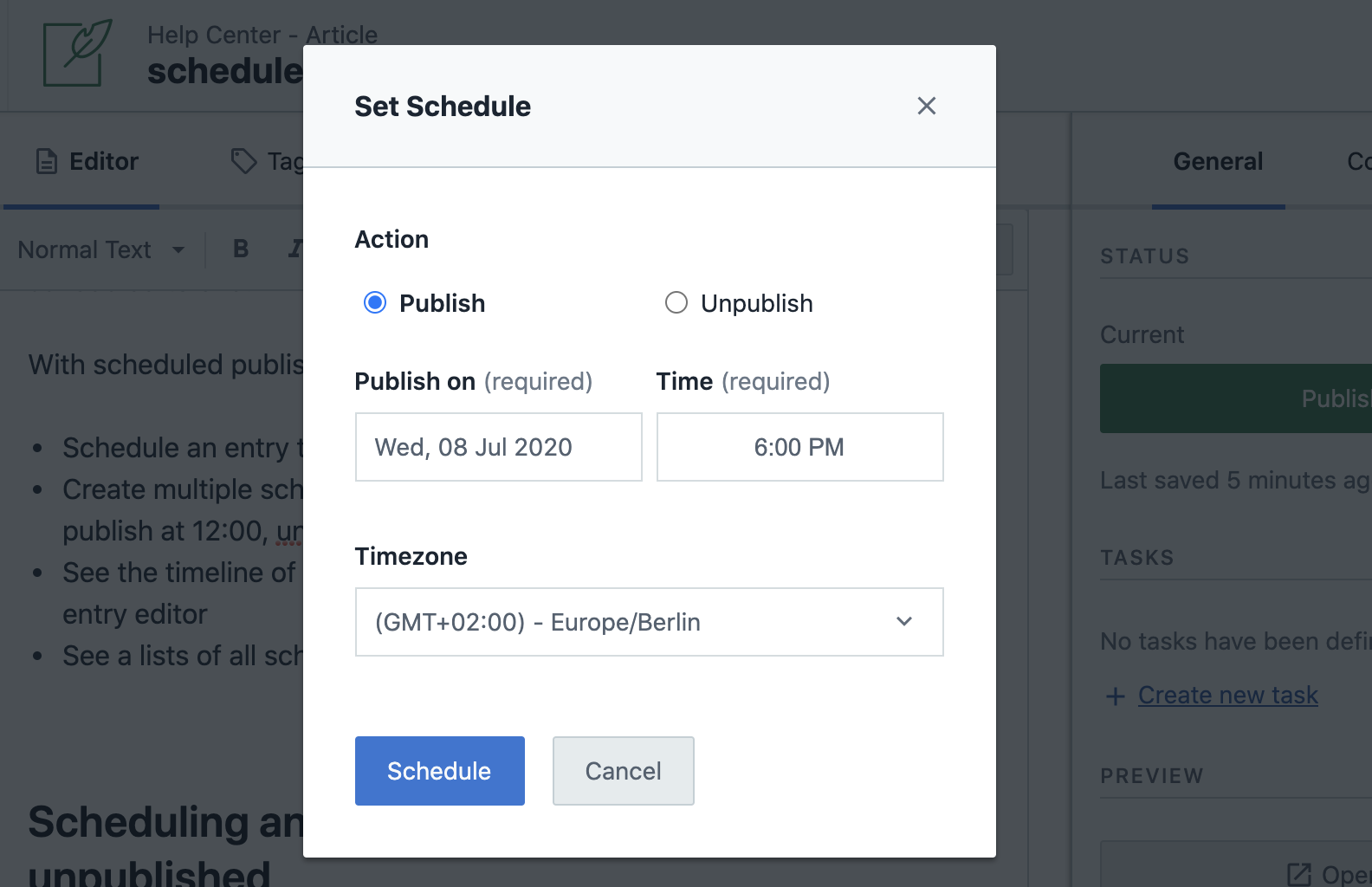Select the Publish radio option
This screenshot has width=1372, height=887.
click(375, 302)
